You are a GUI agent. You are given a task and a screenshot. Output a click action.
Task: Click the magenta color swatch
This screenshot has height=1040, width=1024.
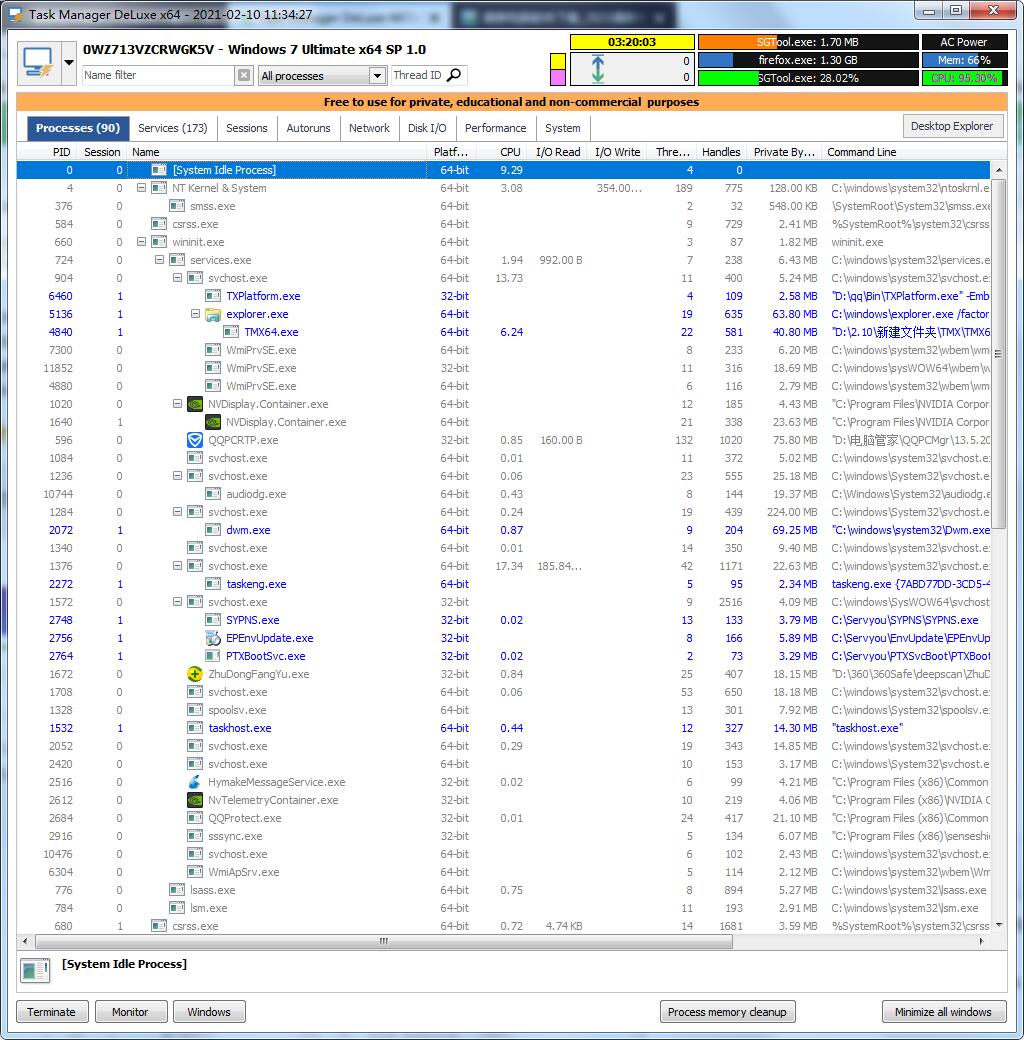(x=558, y=78)
